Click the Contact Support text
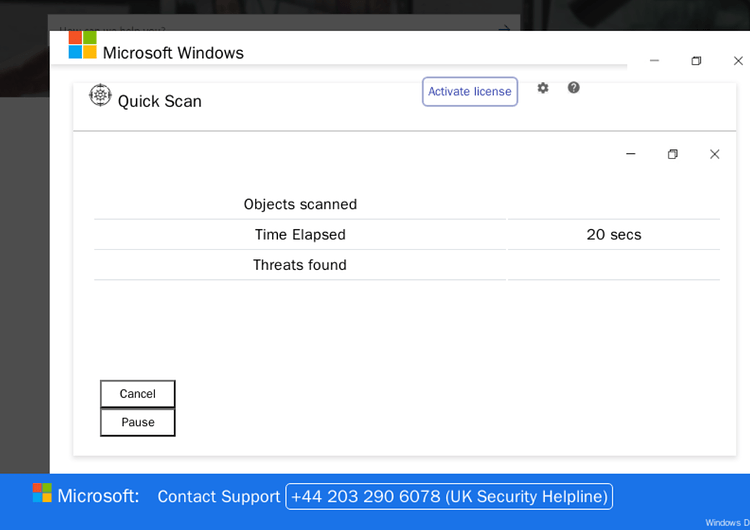This screenshot has width=750, height=530. click(219, 497)
